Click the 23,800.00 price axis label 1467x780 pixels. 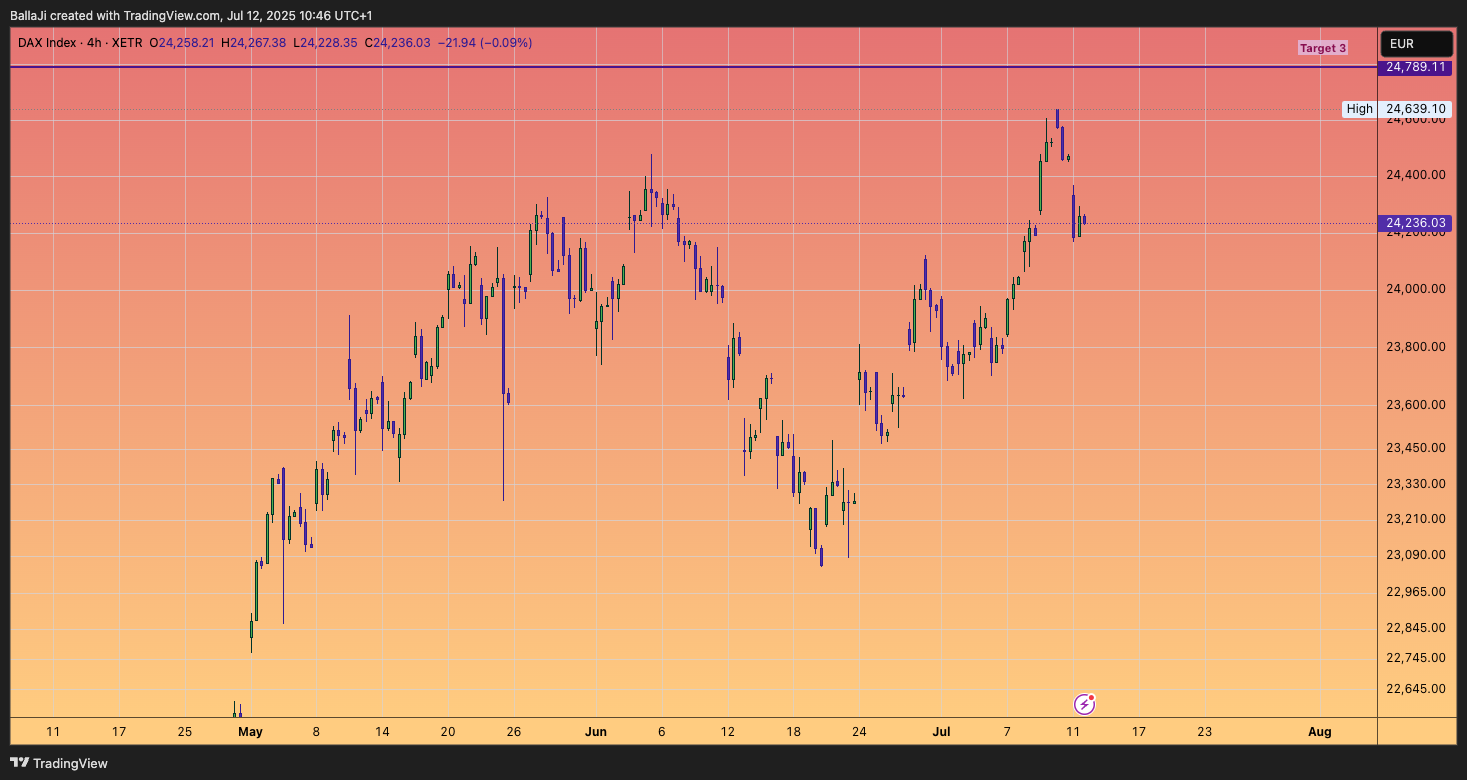tap(1416, 347)
